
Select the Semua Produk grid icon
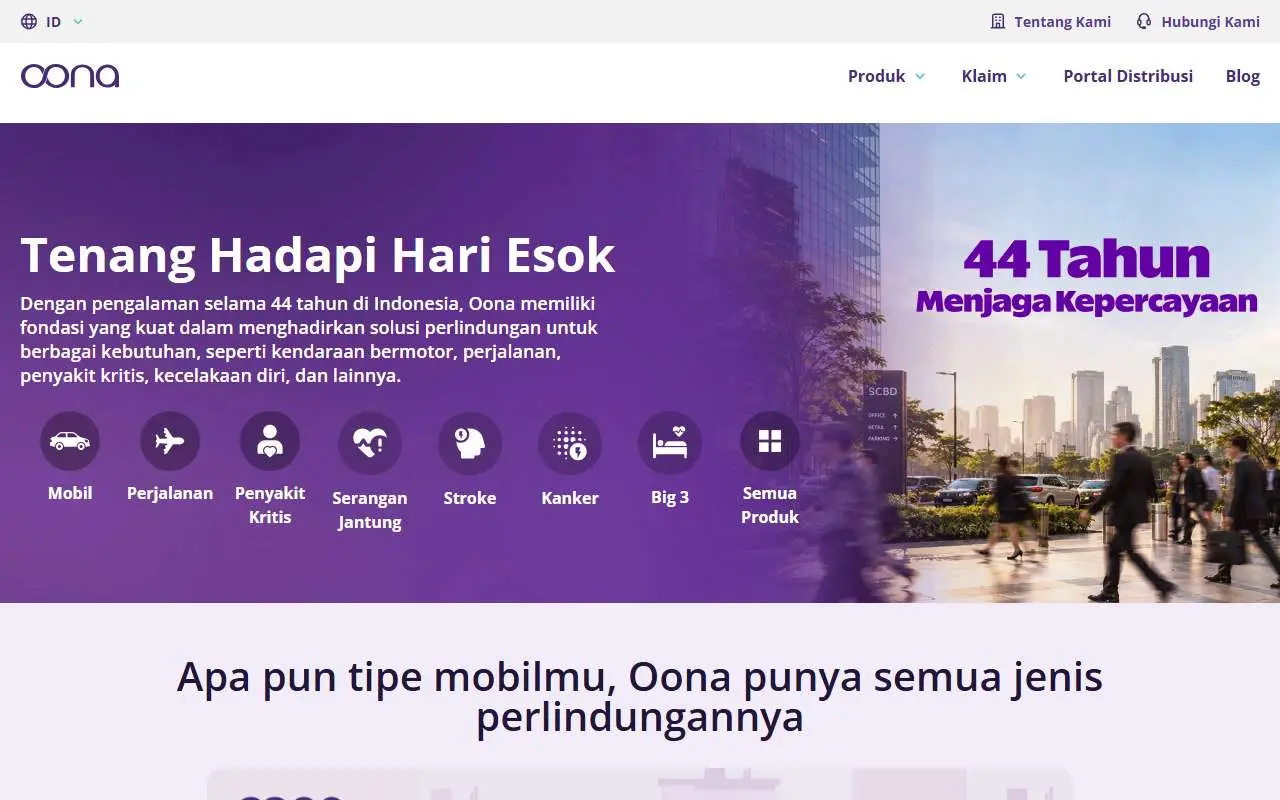tap(770, 441)
